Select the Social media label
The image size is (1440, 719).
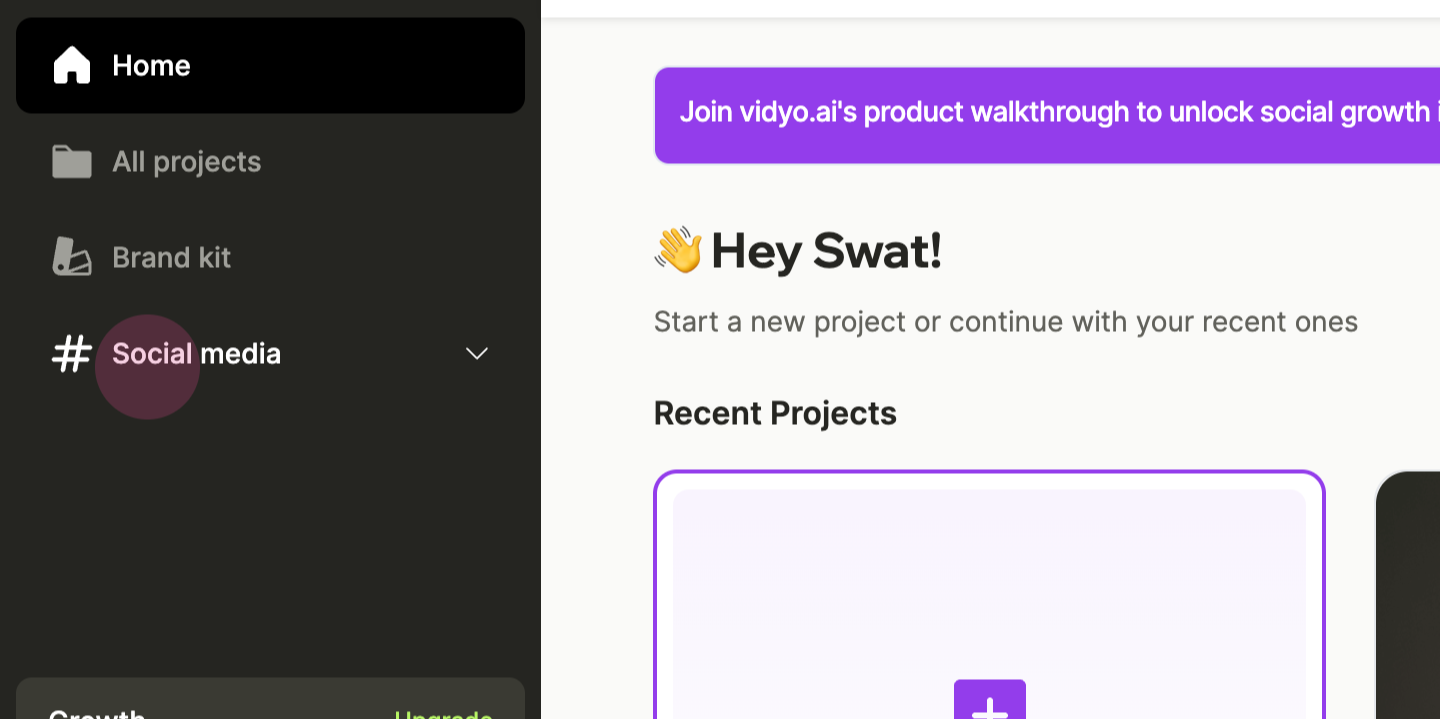(x=196, y=353)
